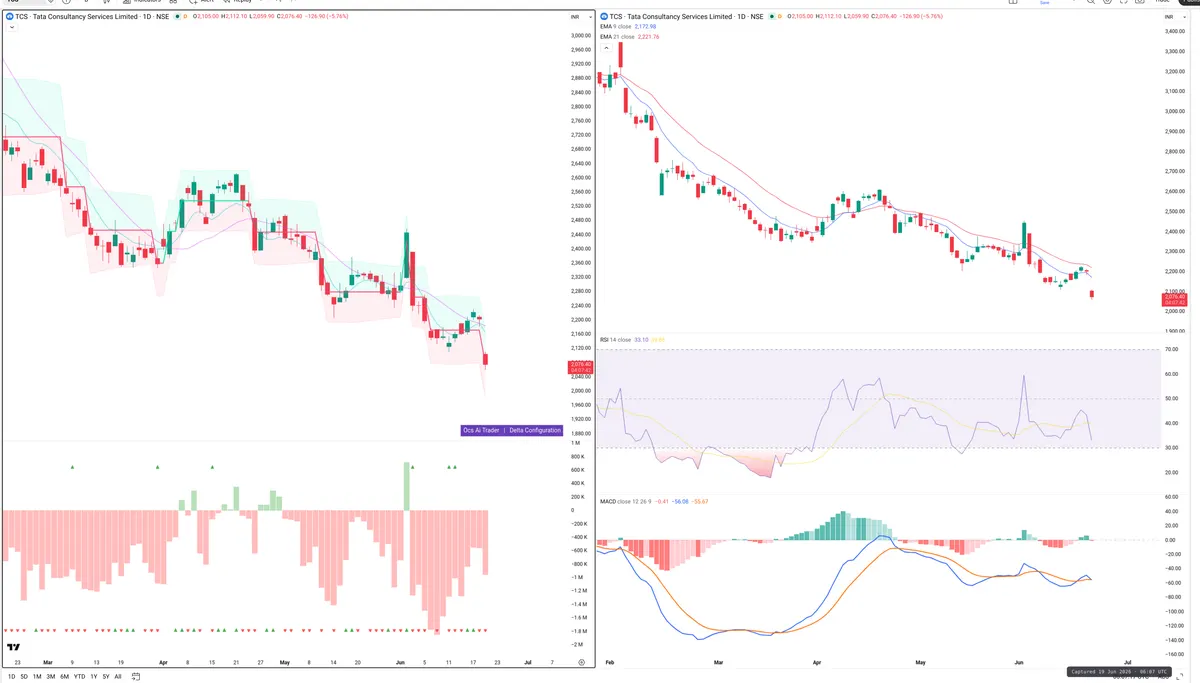Open chart settings gear on left chart
Screen dimensions: 1200x683
[x=582, y=663]
